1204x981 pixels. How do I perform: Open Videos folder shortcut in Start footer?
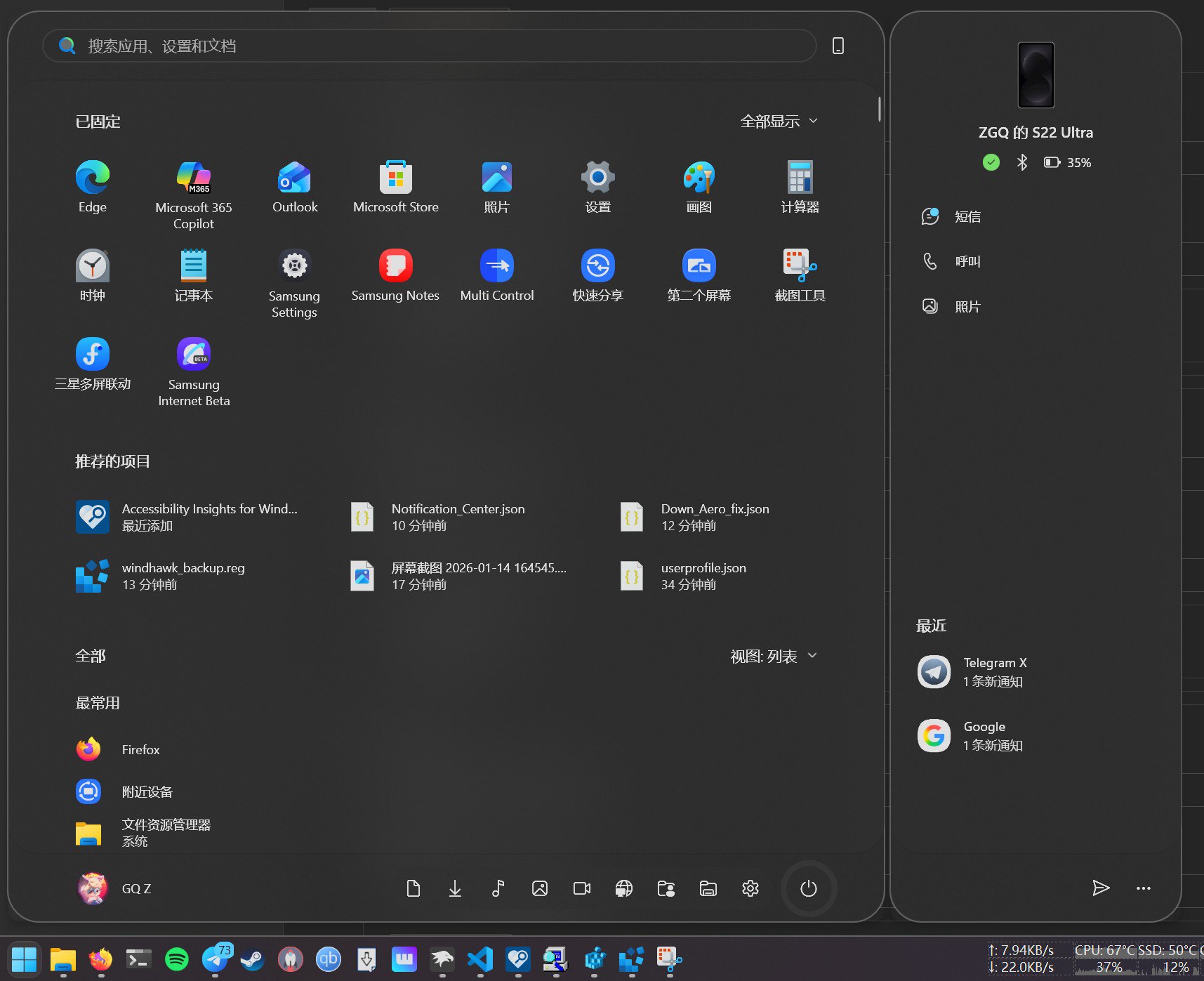(582, 888)
